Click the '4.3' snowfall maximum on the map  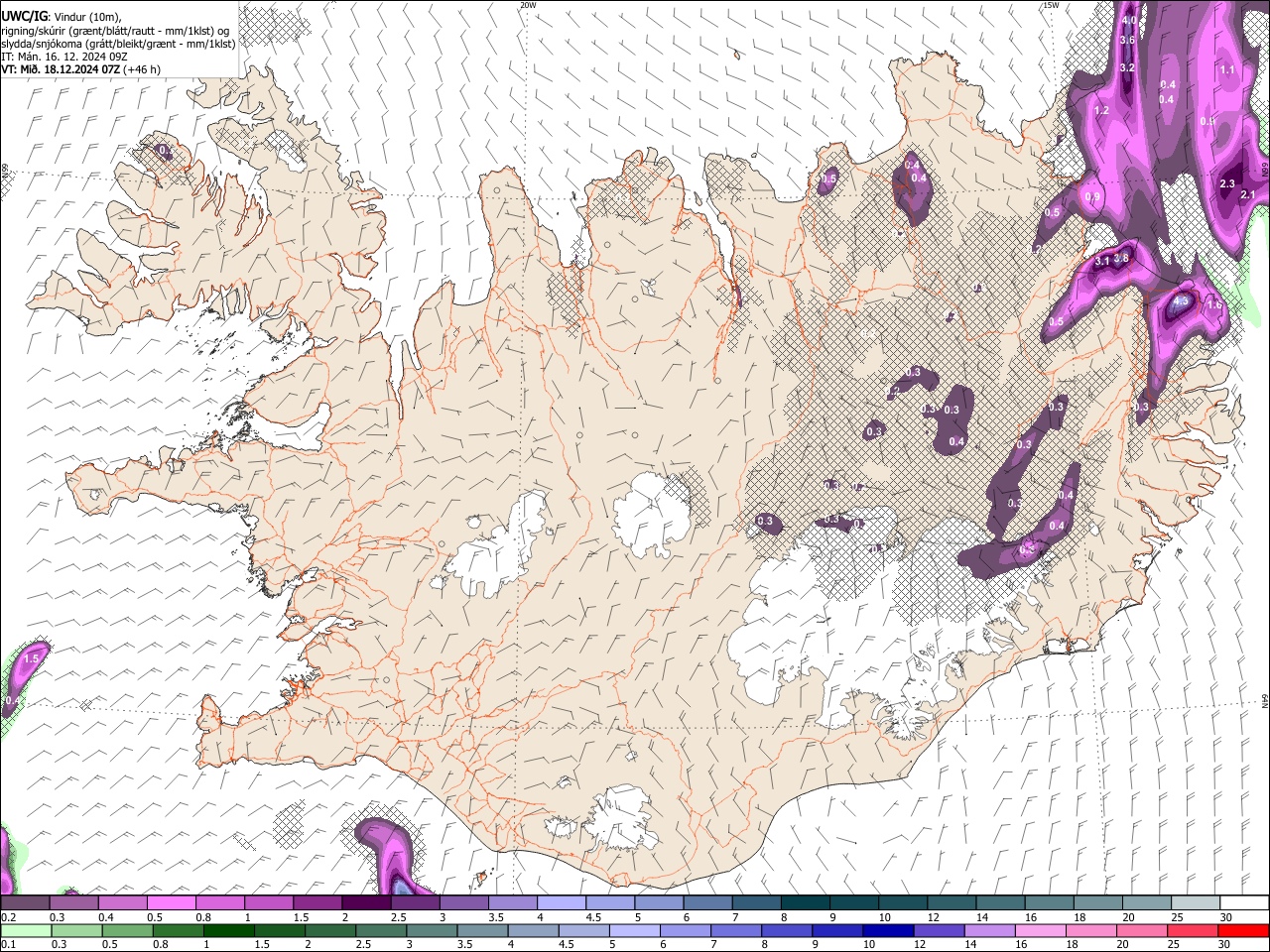coord(1181,300)
